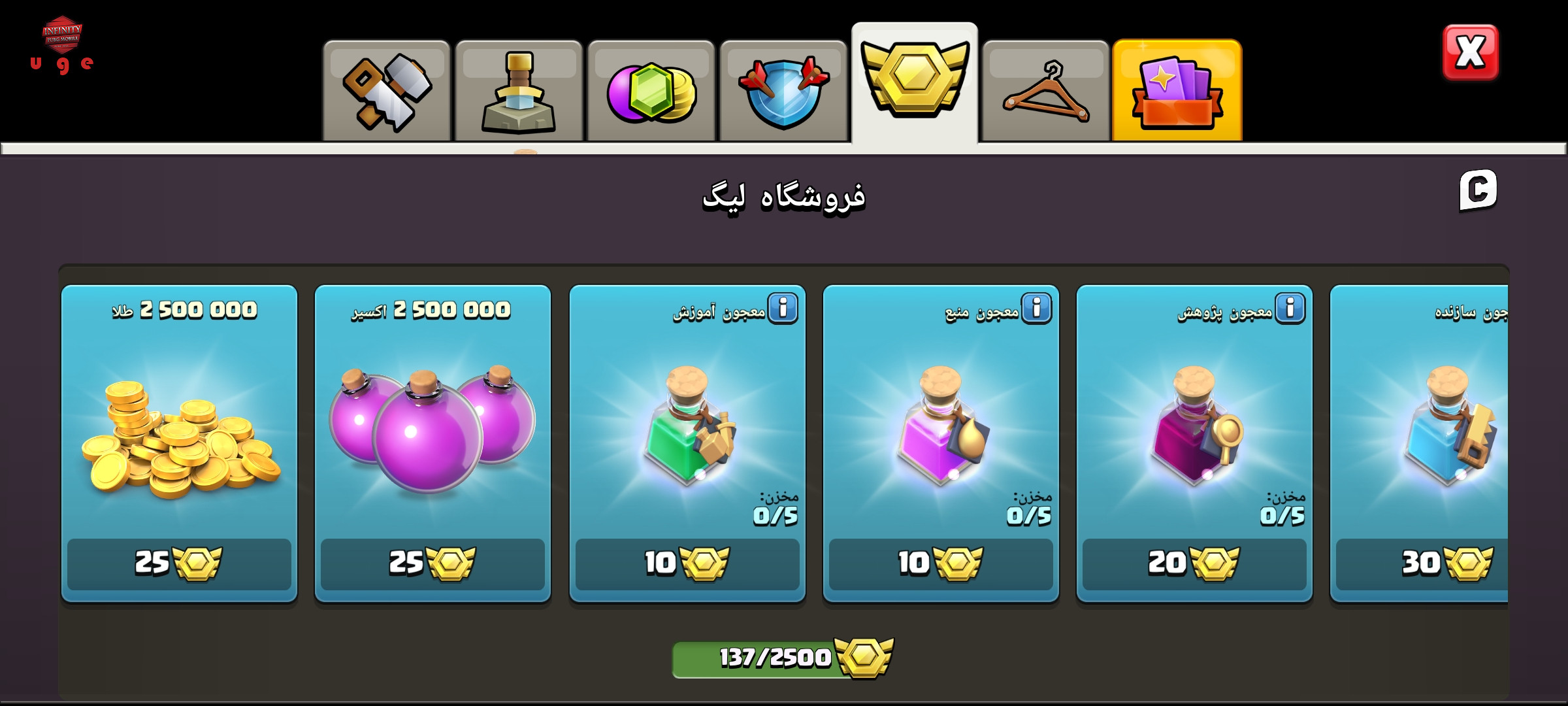
Task: Click the 137/2500 league medals progress bar
Action: (x=783, y=658)
